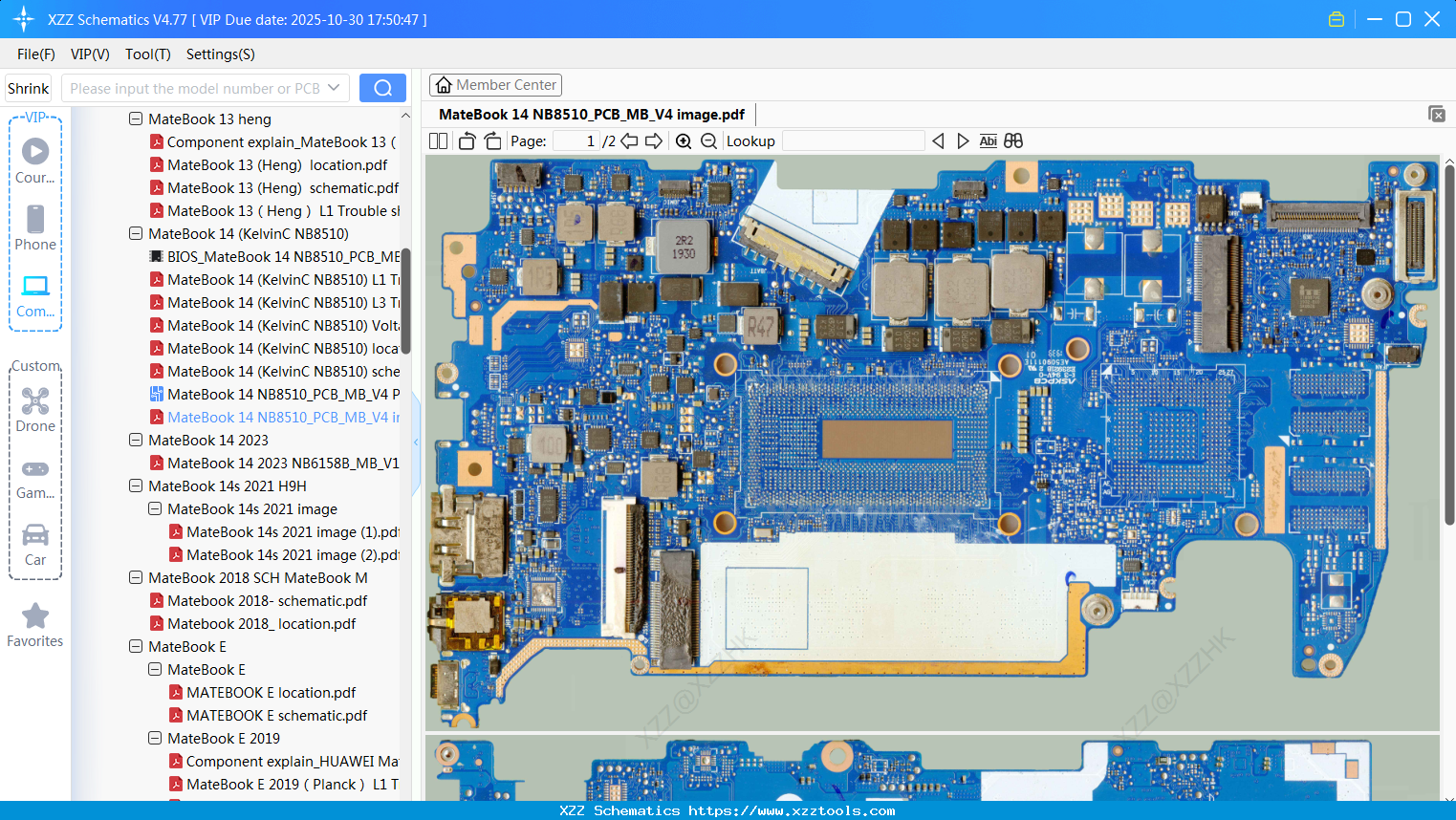Select the MateBook 14 NB8510_PCB_MB_V4 image.pdf tab
Viewport: 1456px width, 820px height.
[x=592, y=115]
